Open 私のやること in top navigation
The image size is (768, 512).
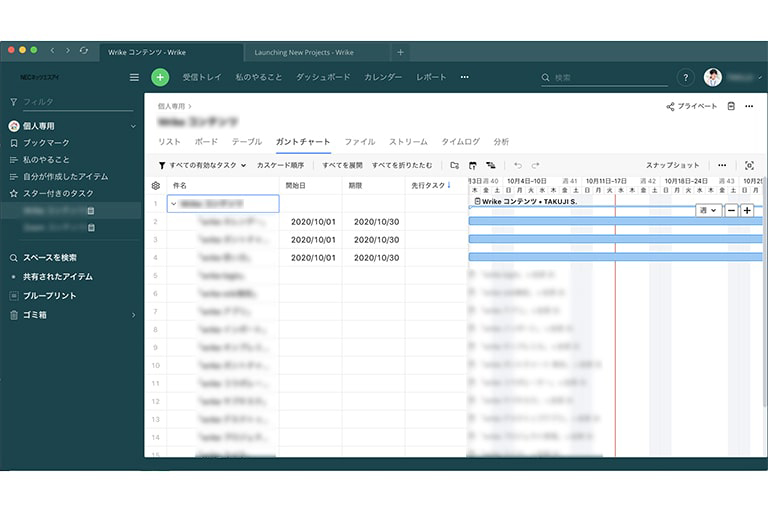click(x=259, y=77)
